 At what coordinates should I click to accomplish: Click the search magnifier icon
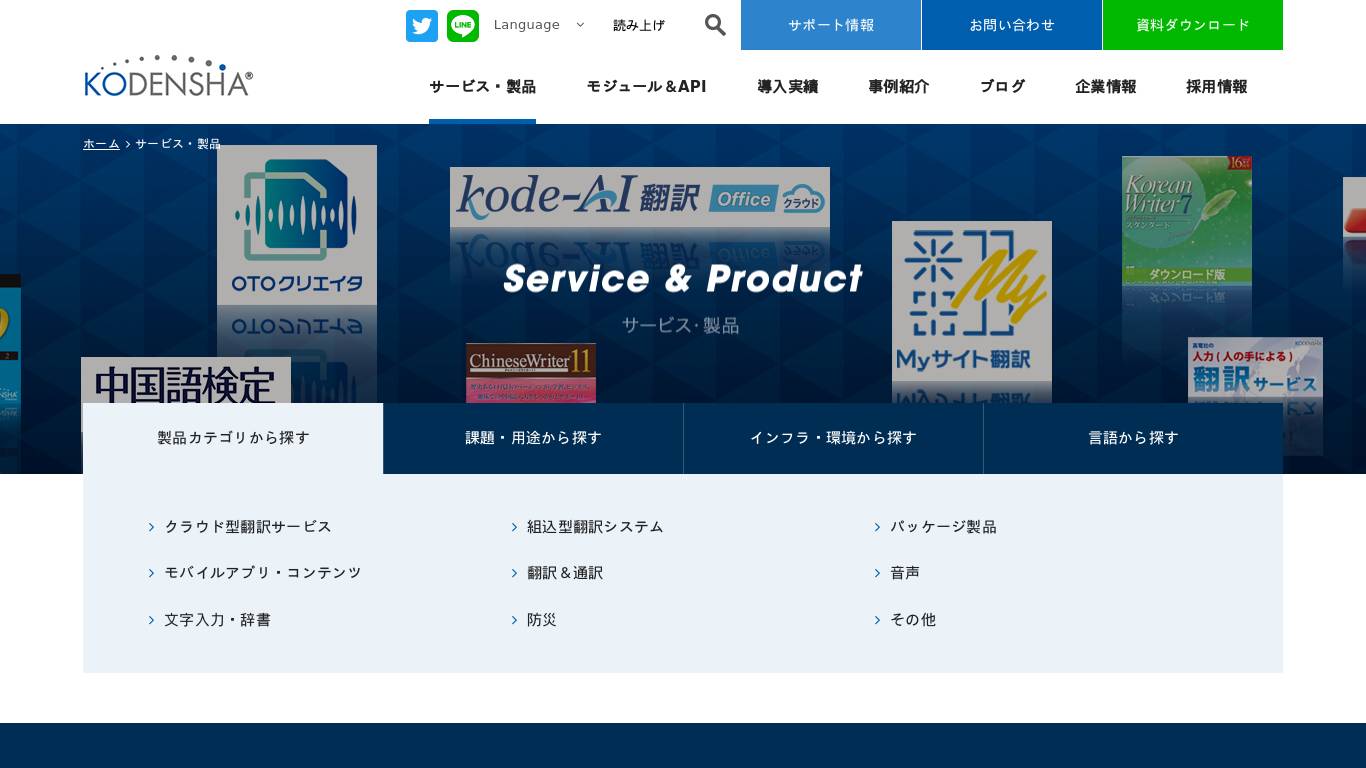pyautogui.click(x=715, y=25)
